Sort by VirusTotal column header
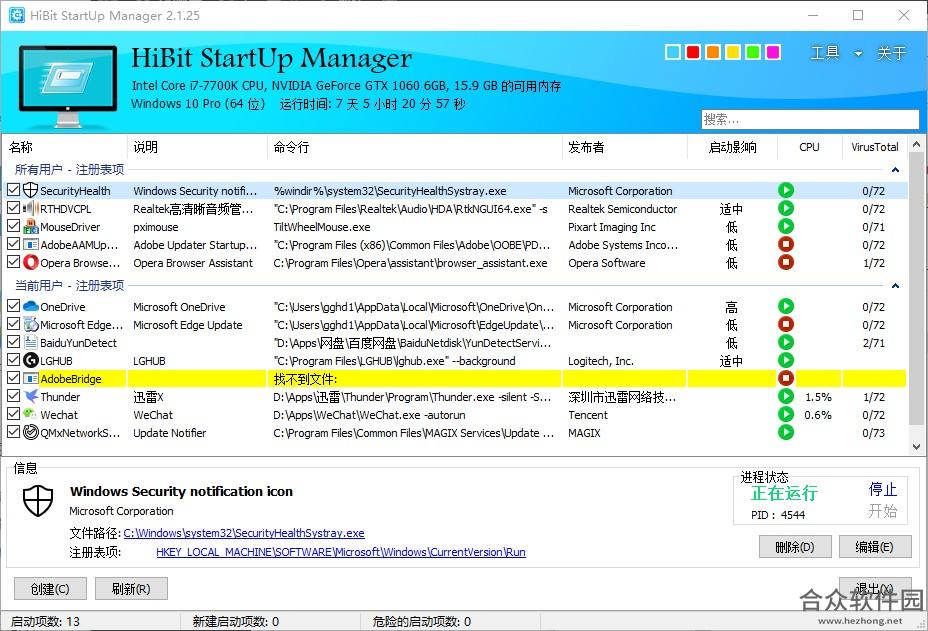Viewport: 928px width, 631px height. coord(874,147)
